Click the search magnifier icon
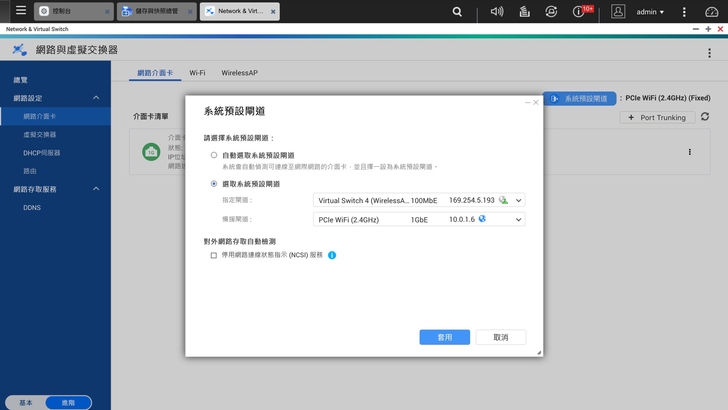Image resolution: width=728 pixels, height=410 pixels. tap(457, 12)
